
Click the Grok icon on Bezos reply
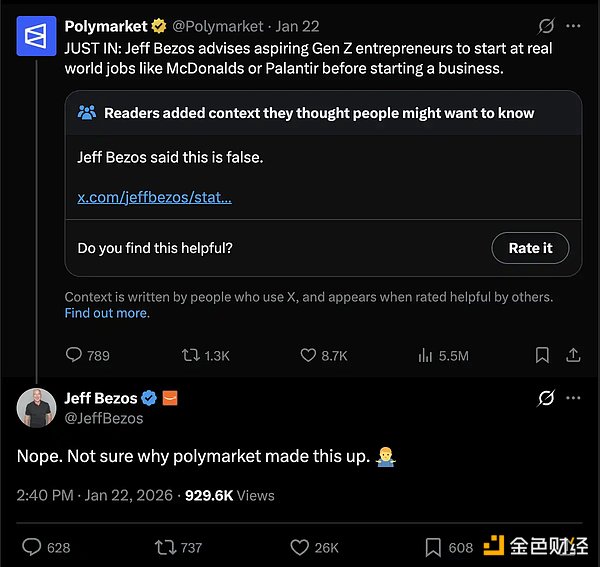(x=546, y=398)
